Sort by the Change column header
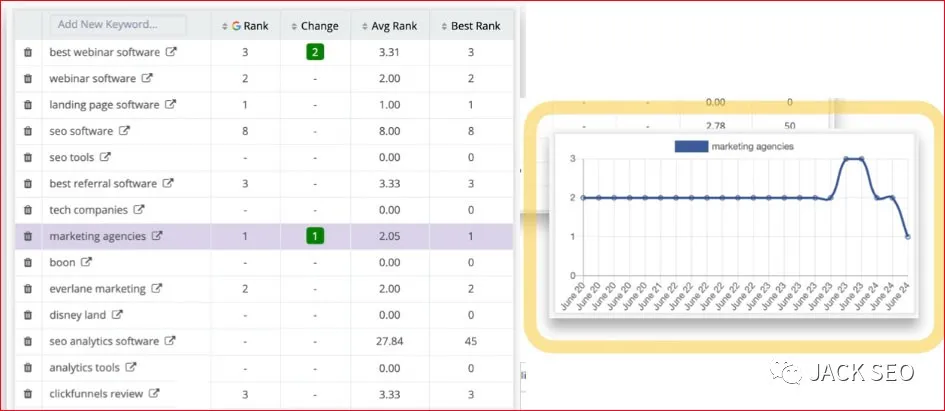The height and width of the screenshot is (411, 945). point(314,26)
